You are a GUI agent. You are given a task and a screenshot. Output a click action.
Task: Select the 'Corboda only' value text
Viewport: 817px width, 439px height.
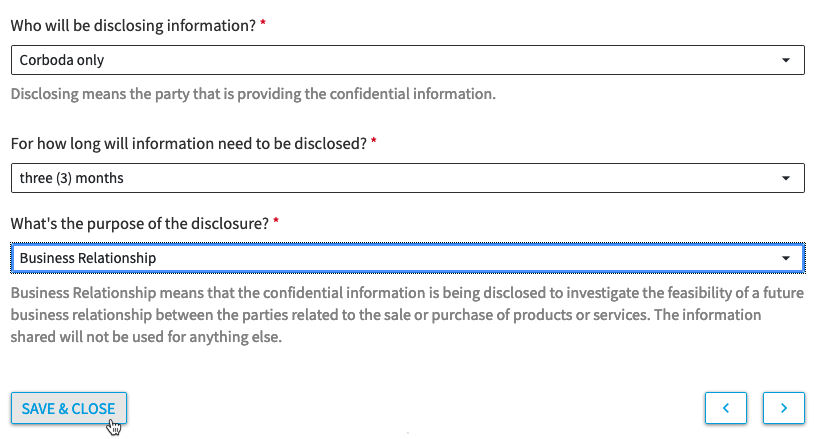tap(62, 60)
